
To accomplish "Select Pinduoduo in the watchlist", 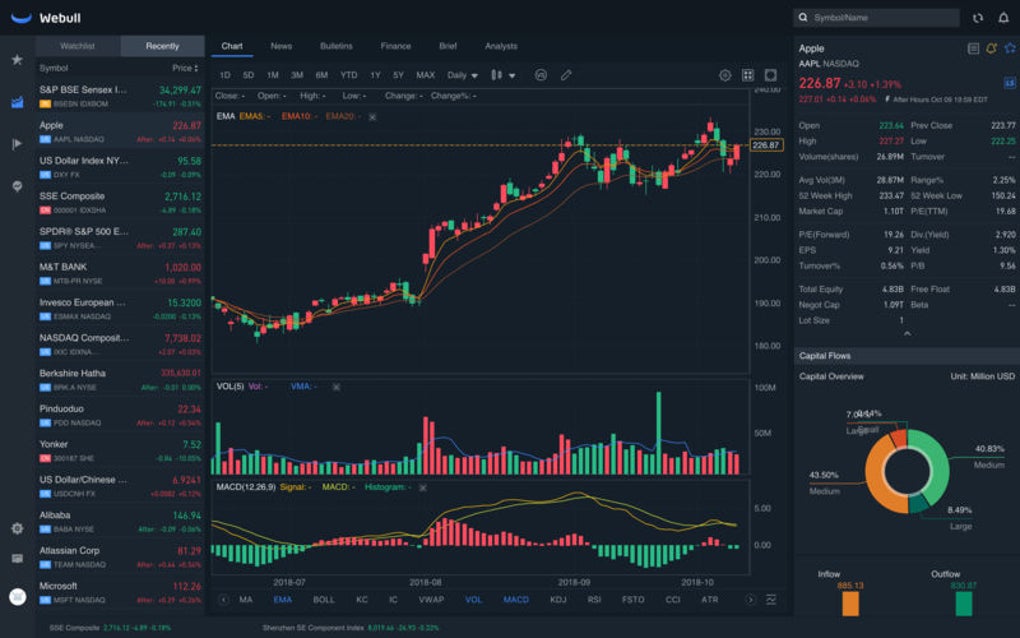I will [120, 415].
